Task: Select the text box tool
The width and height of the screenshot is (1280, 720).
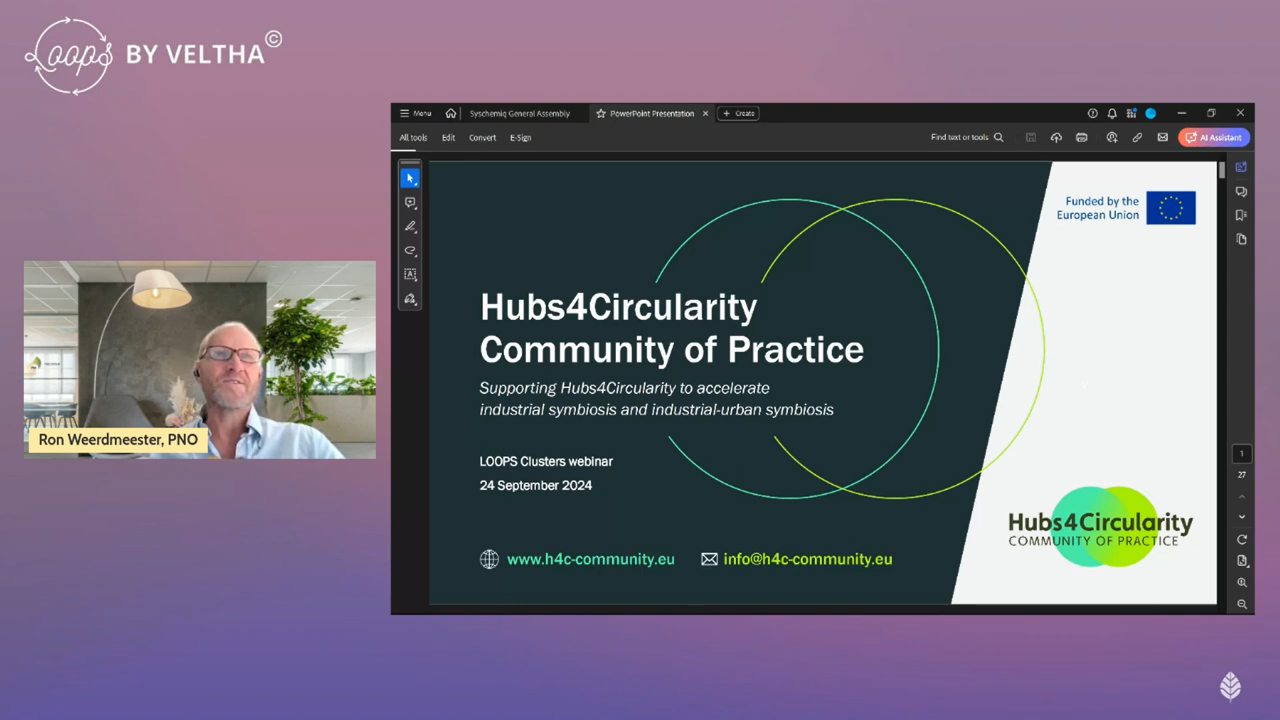Action: coord(410,274)
